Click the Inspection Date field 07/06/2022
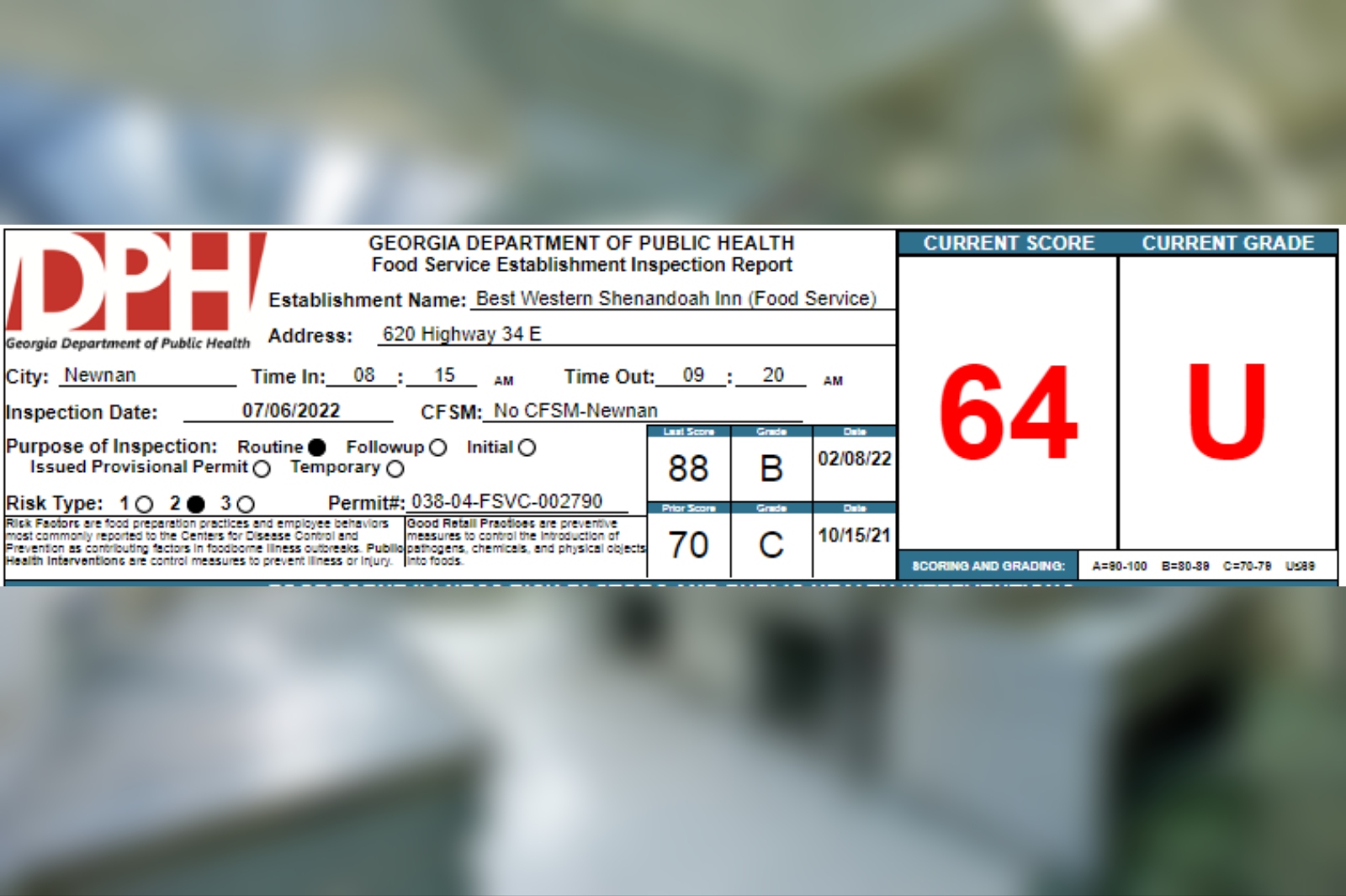The height and width of the screenshot is (896, 1346). coord(290,411)
